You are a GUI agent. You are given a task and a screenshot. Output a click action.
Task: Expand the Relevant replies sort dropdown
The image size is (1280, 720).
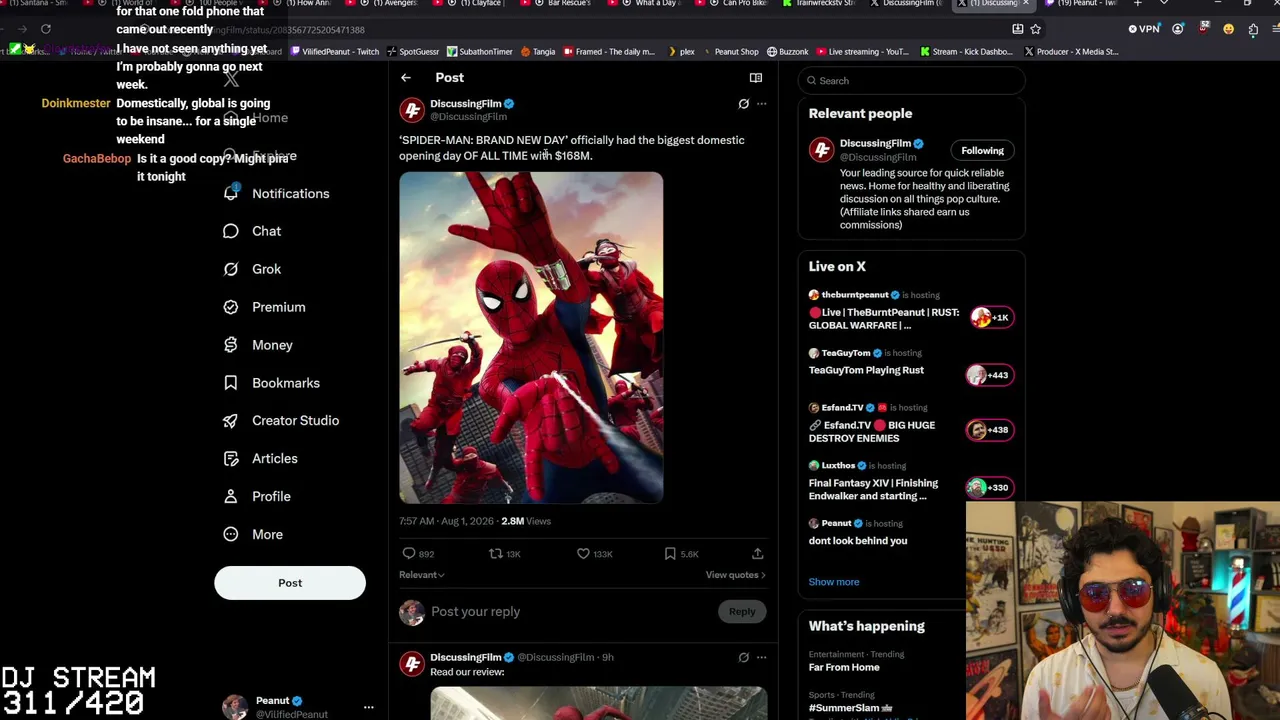point(422,575)
